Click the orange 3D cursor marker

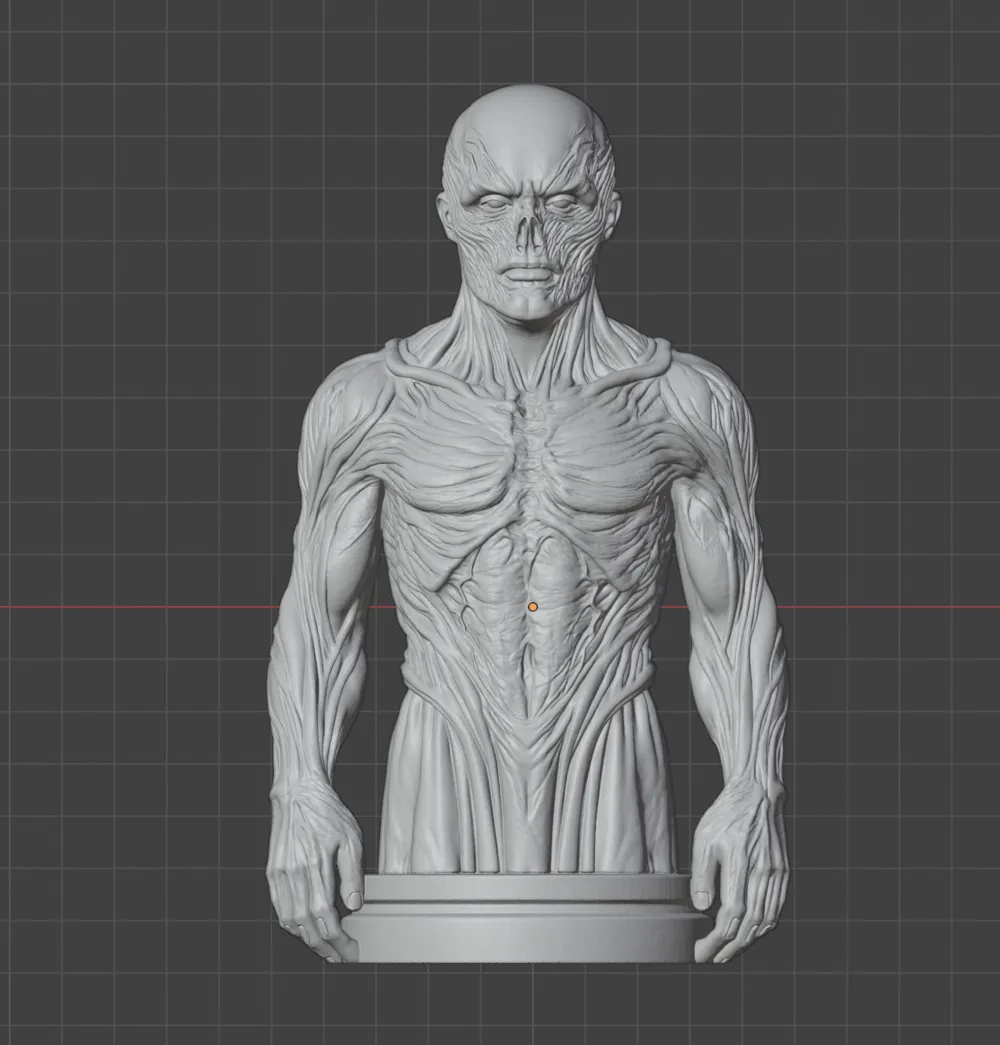(535, 606)
